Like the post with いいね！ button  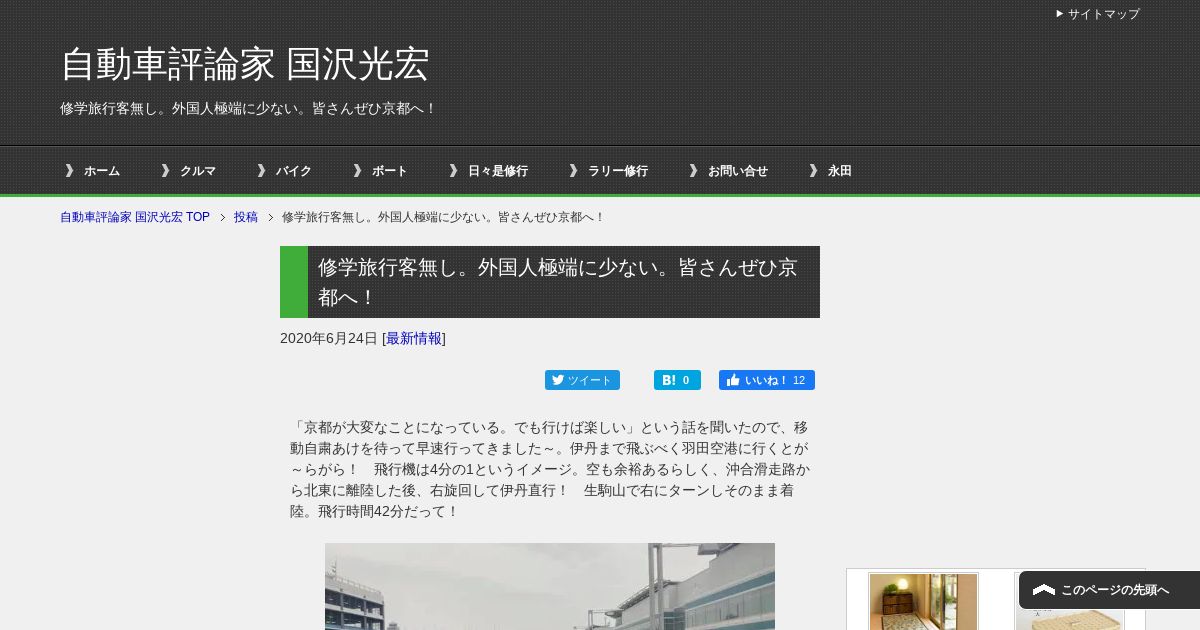click(x=767, y=380)
